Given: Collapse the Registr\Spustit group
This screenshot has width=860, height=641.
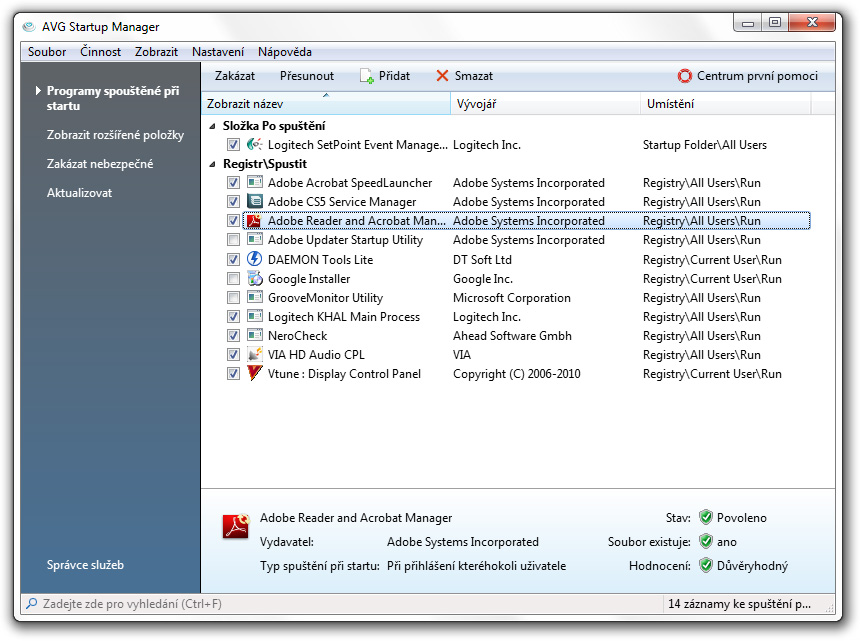Looking at the screenshot, I should [212, 164].
